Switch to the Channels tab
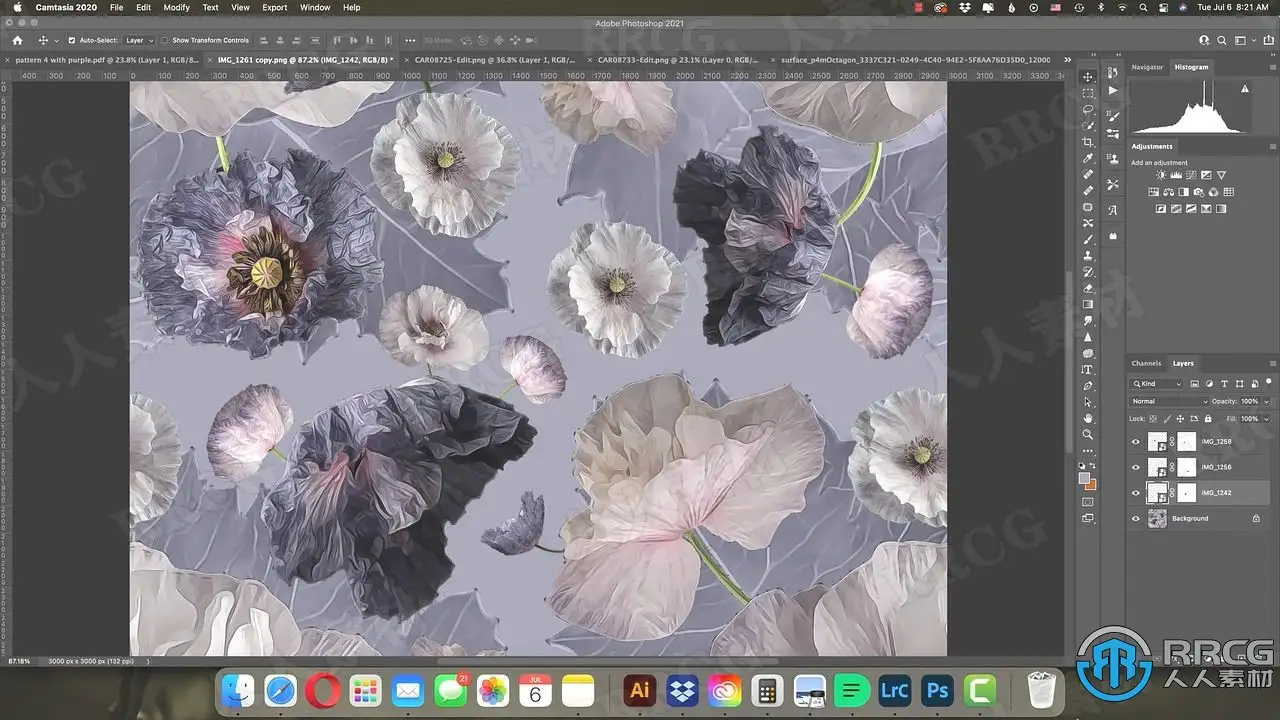The height and width of the screenshot is (720, 1280). 1146,363
